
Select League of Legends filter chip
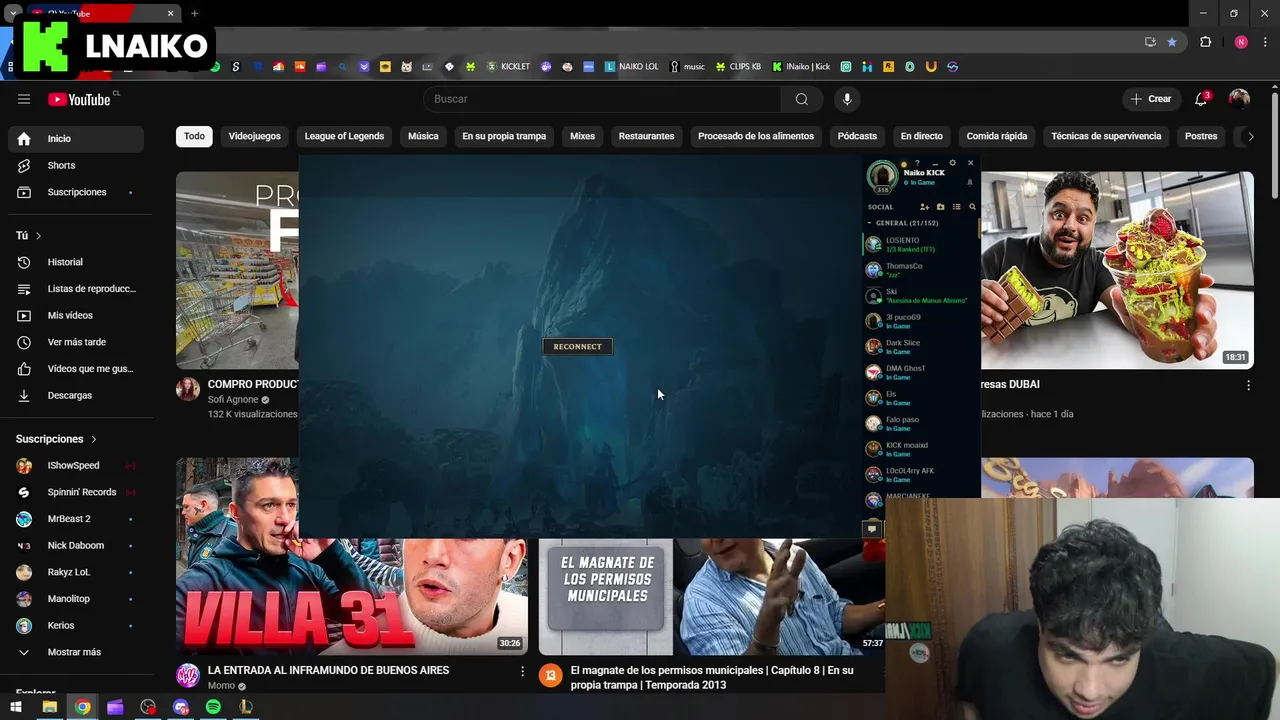(344, 136)
